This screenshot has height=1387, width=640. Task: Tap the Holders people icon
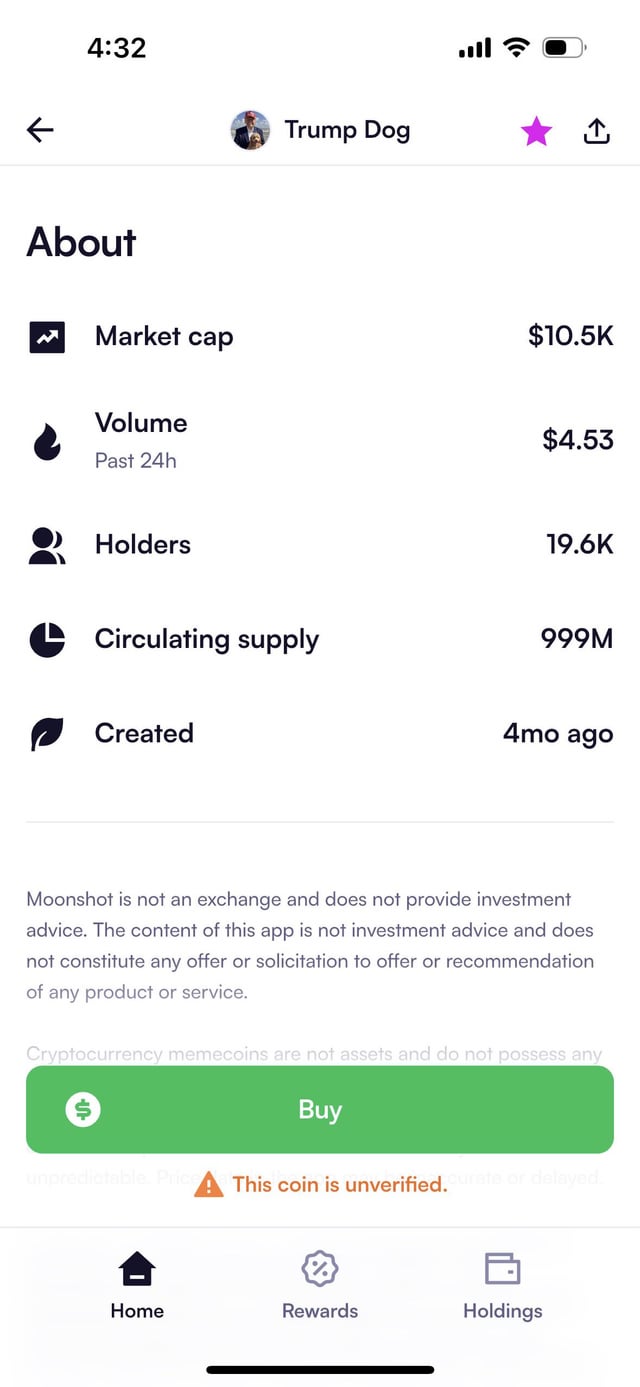pos(47,545)
